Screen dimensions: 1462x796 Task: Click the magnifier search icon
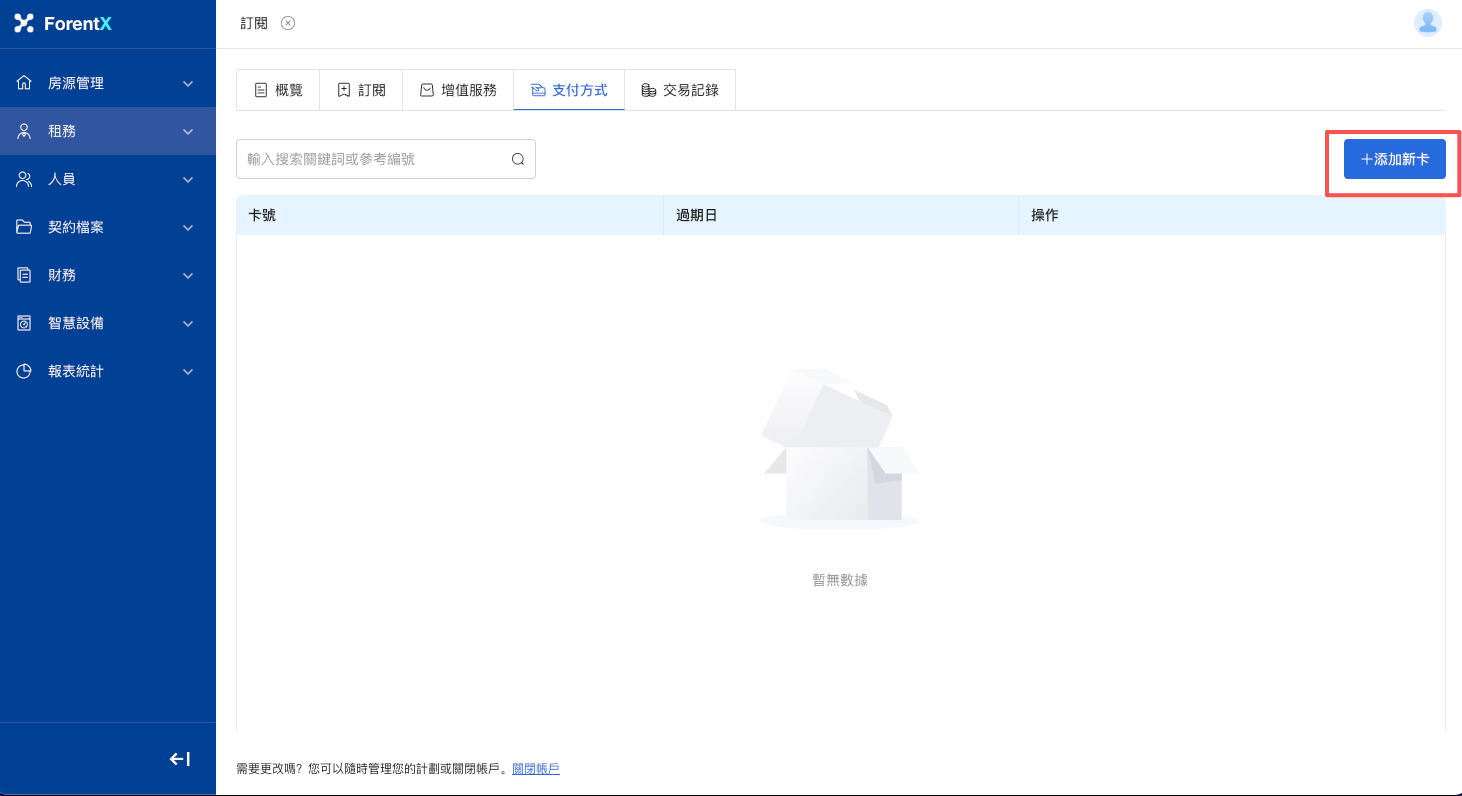pos(518,159)
